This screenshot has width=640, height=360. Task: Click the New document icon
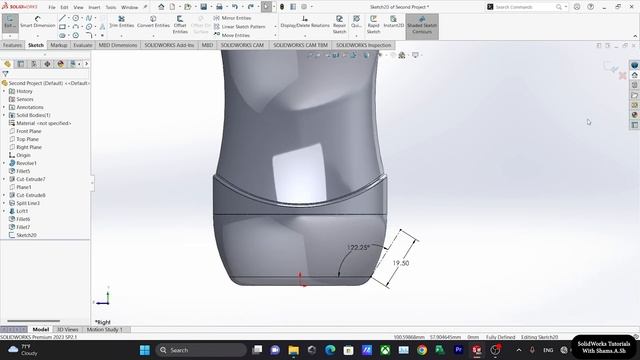(172, 7)
